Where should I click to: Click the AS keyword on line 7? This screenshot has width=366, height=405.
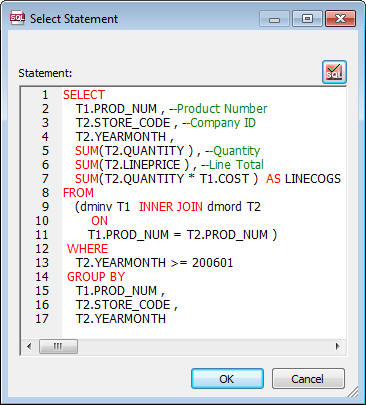[273, 179]
